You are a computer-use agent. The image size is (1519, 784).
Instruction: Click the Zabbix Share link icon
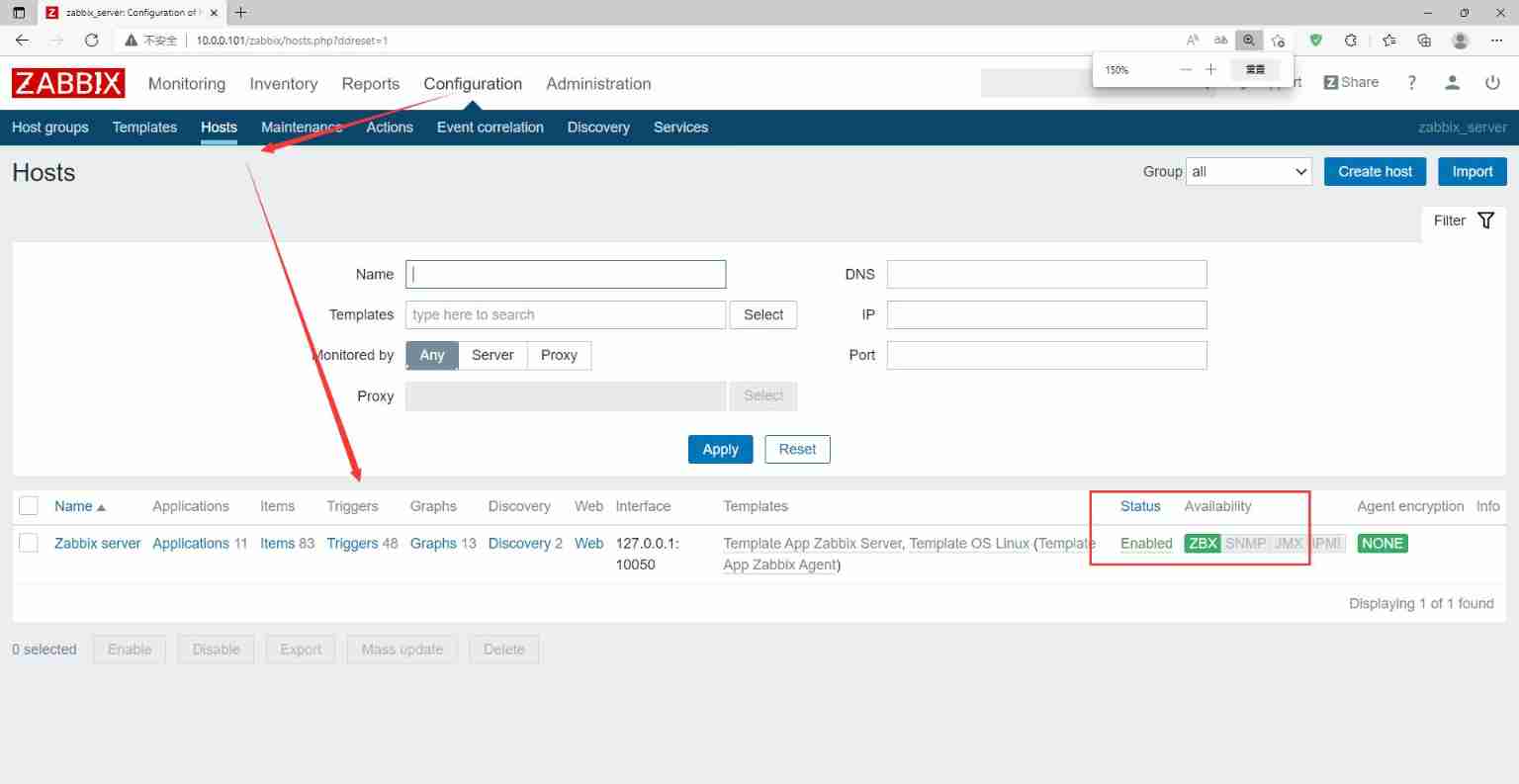(1351, 82)
